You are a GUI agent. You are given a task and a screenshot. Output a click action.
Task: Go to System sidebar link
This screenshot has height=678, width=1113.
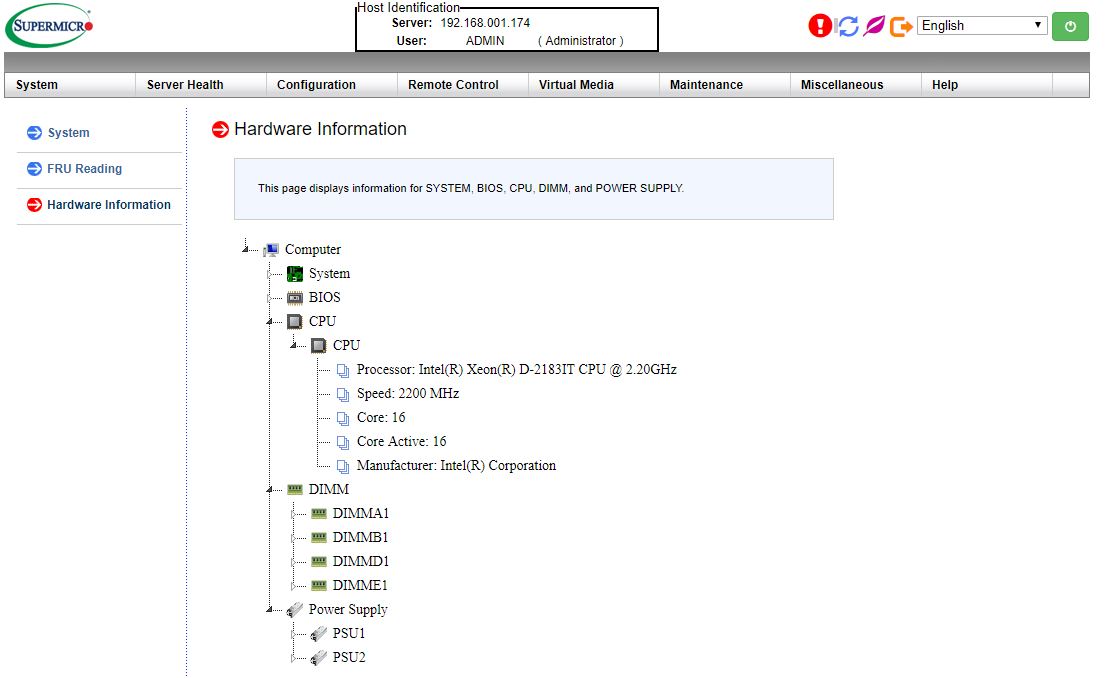click(68, 133)
